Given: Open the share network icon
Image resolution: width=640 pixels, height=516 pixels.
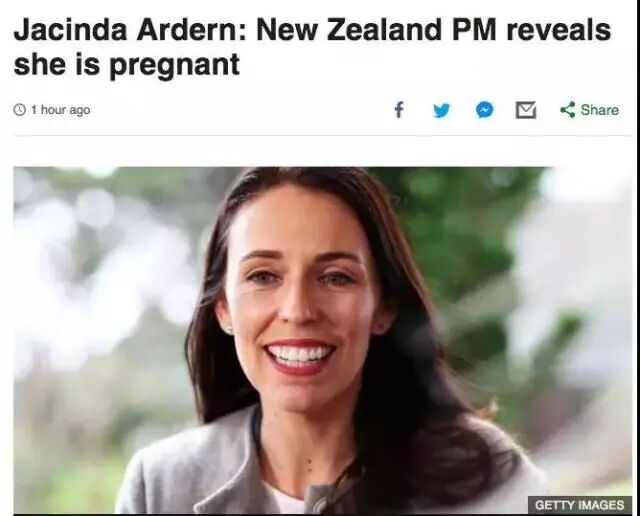Looking at the screenshot, I should 567,110.
